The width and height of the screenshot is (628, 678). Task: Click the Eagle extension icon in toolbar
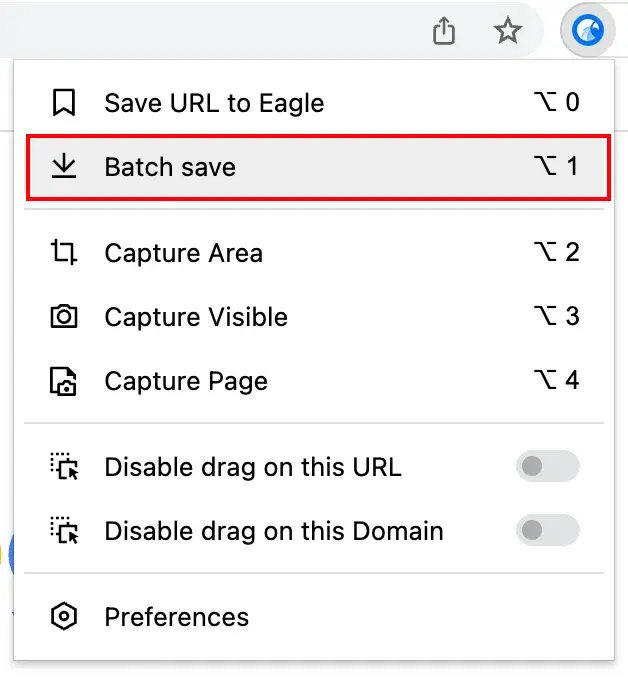(588, 30)
